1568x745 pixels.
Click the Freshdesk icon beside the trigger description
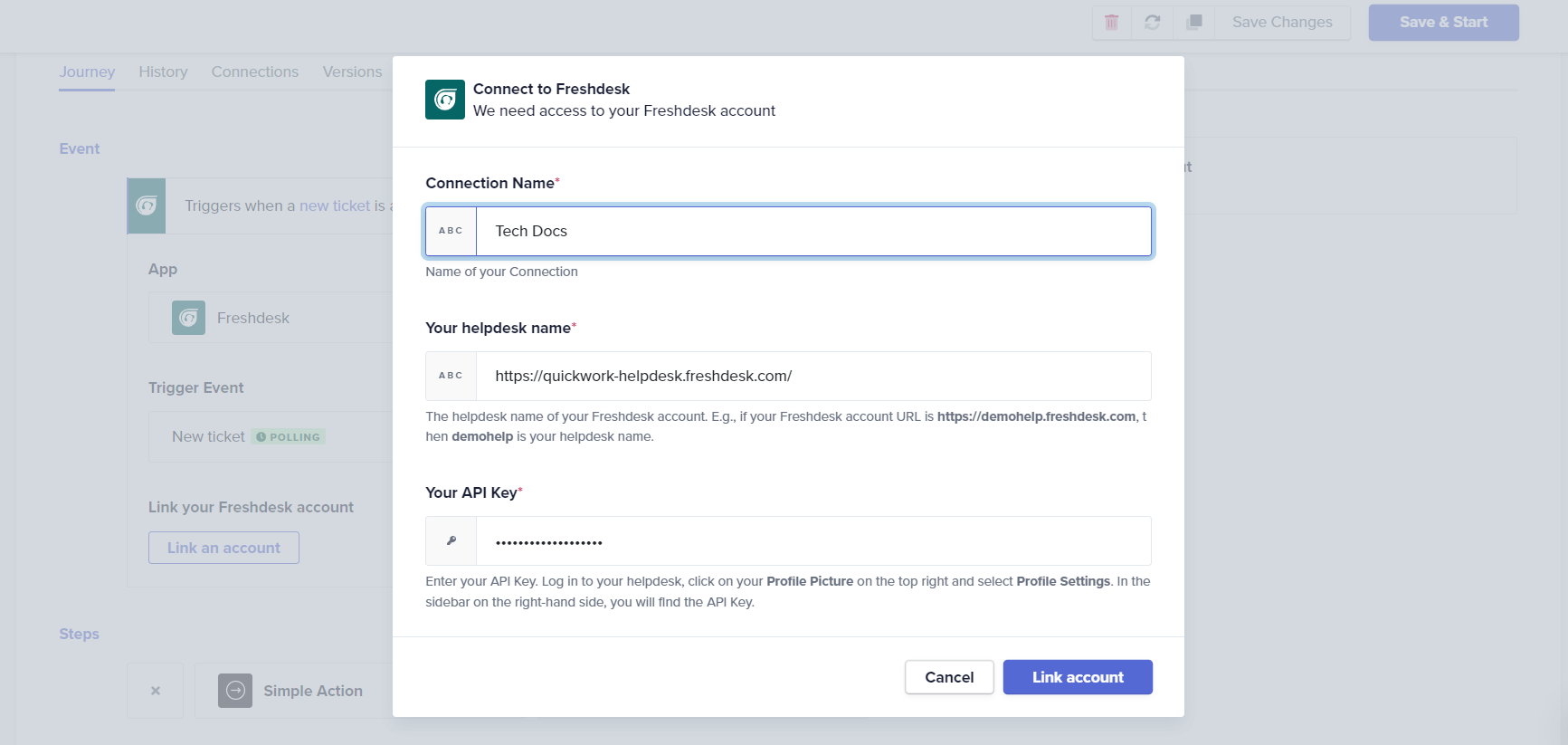(x=147, y=206)
